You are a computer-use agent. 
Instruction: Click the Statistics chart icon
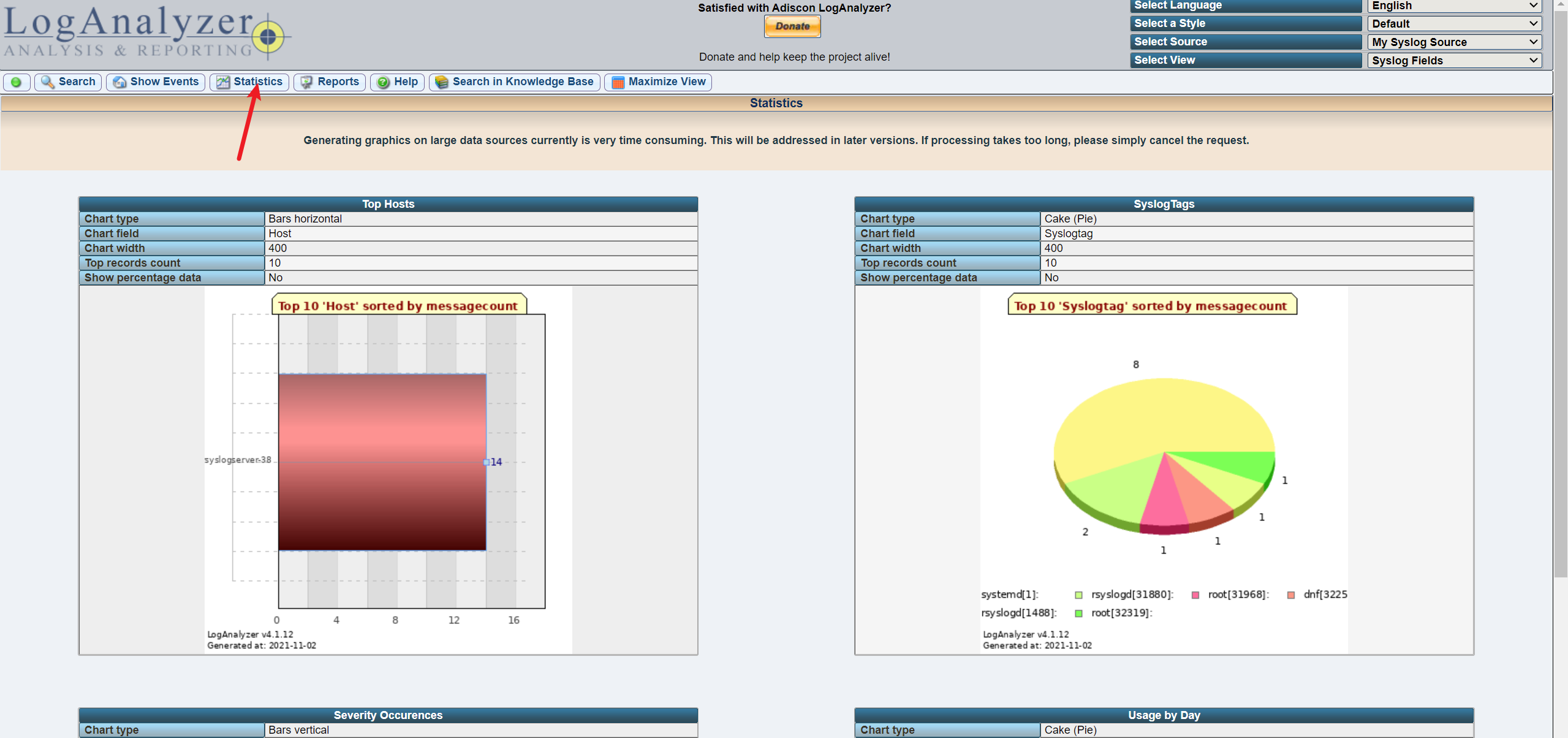[223, 82]
